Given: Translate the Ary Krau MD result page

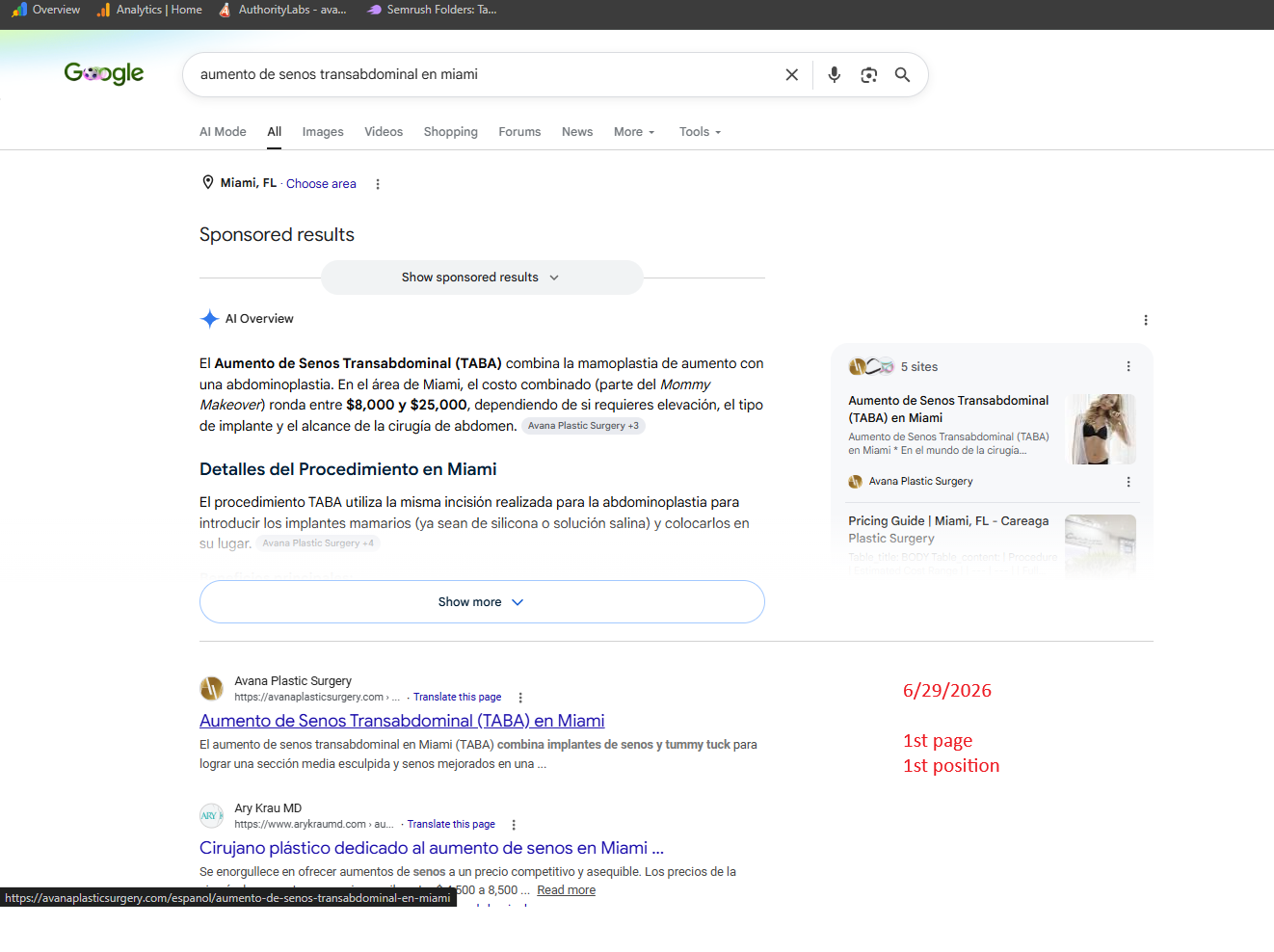Looking at the screenshot, I should pyautogui.click(x=451, y=825).
